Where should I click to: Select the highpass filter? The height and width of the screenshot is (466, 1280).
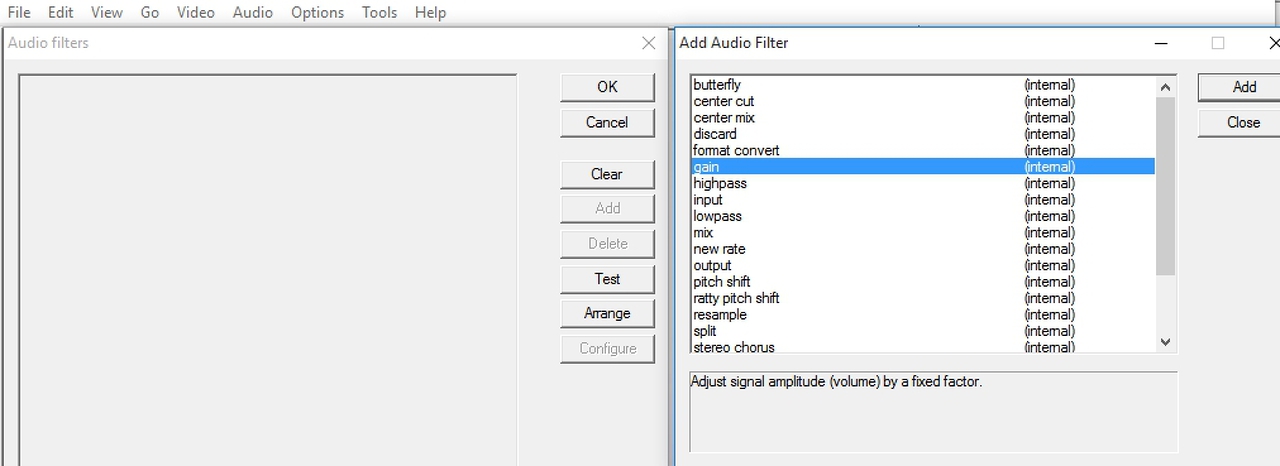[720, 183]
